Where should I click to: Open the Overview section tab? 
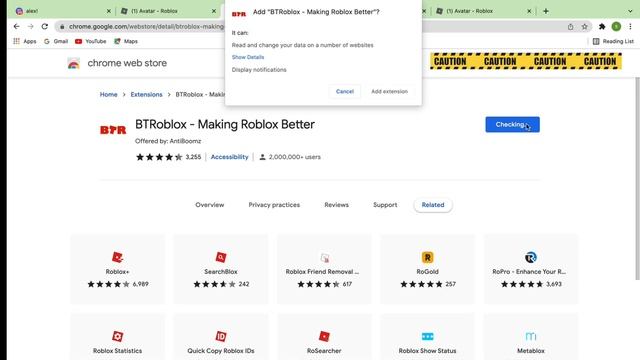(x=209, y=205)
